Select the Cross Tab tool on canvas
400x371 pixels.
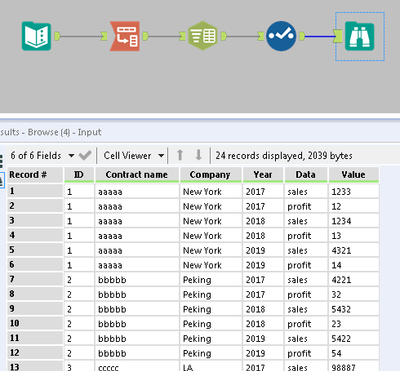click(203, 36)
